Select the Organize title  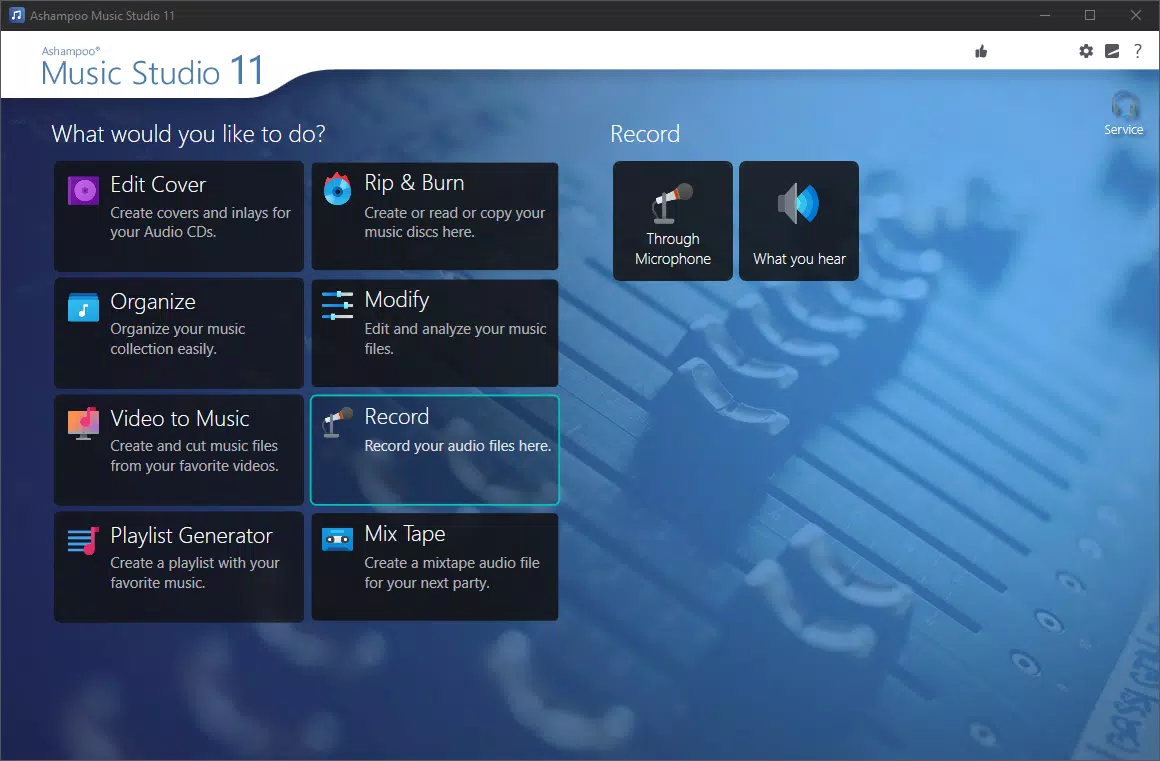coord(153,302)
